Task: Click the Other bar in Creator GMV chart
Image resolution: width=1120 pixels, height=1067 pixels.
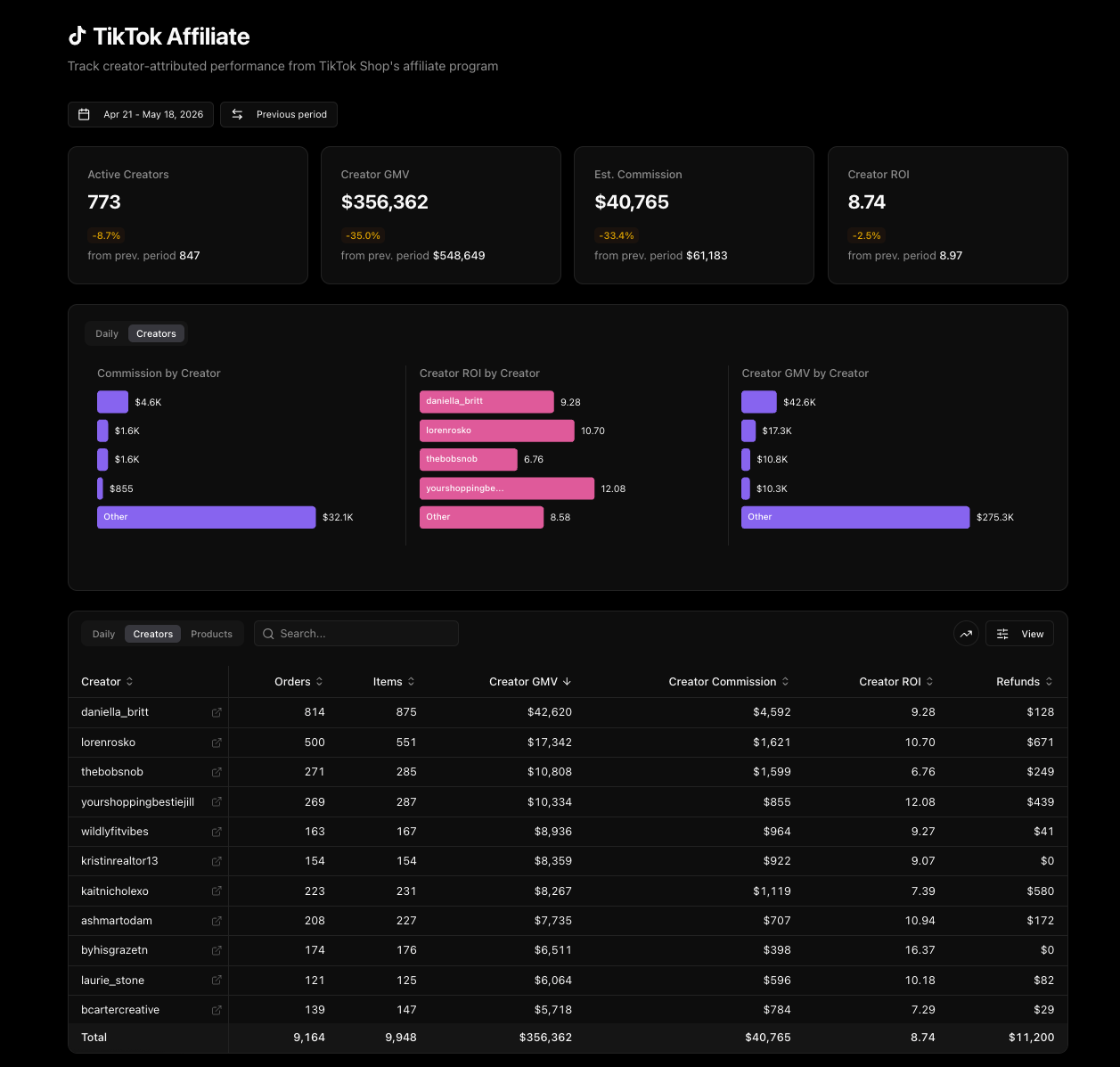Action: pyautogui.click(x=855, y=517)
